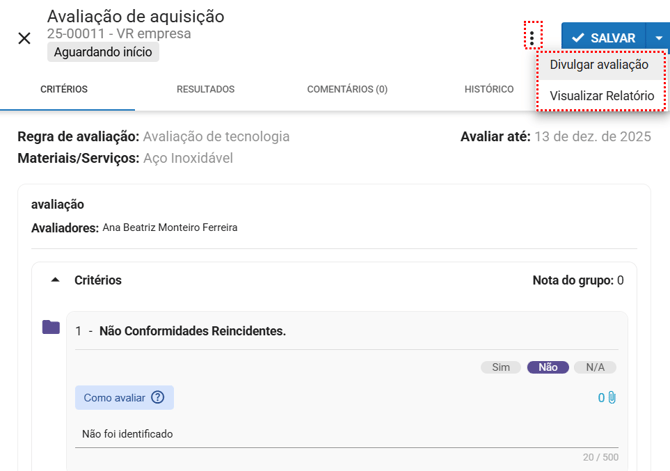Click the checkmark icon on Salvar button
This screenshot has height=471, width=670.
click(x=578, y=38)
